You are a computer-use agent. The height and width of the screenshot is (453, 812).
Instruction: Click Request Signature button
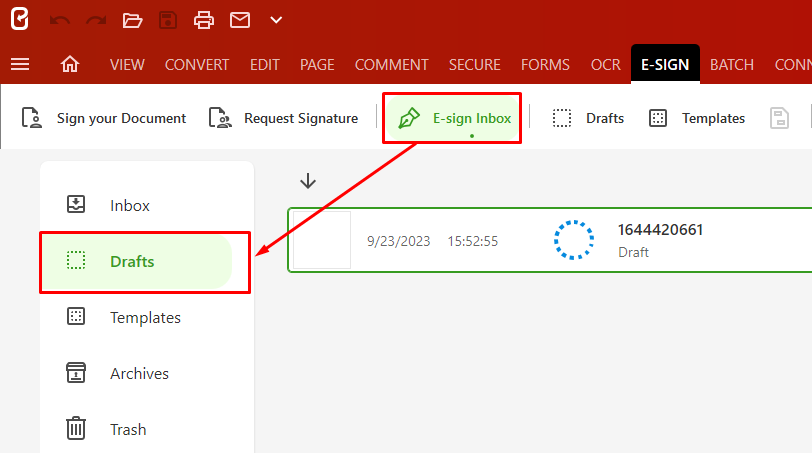click(x=283, y=118)
